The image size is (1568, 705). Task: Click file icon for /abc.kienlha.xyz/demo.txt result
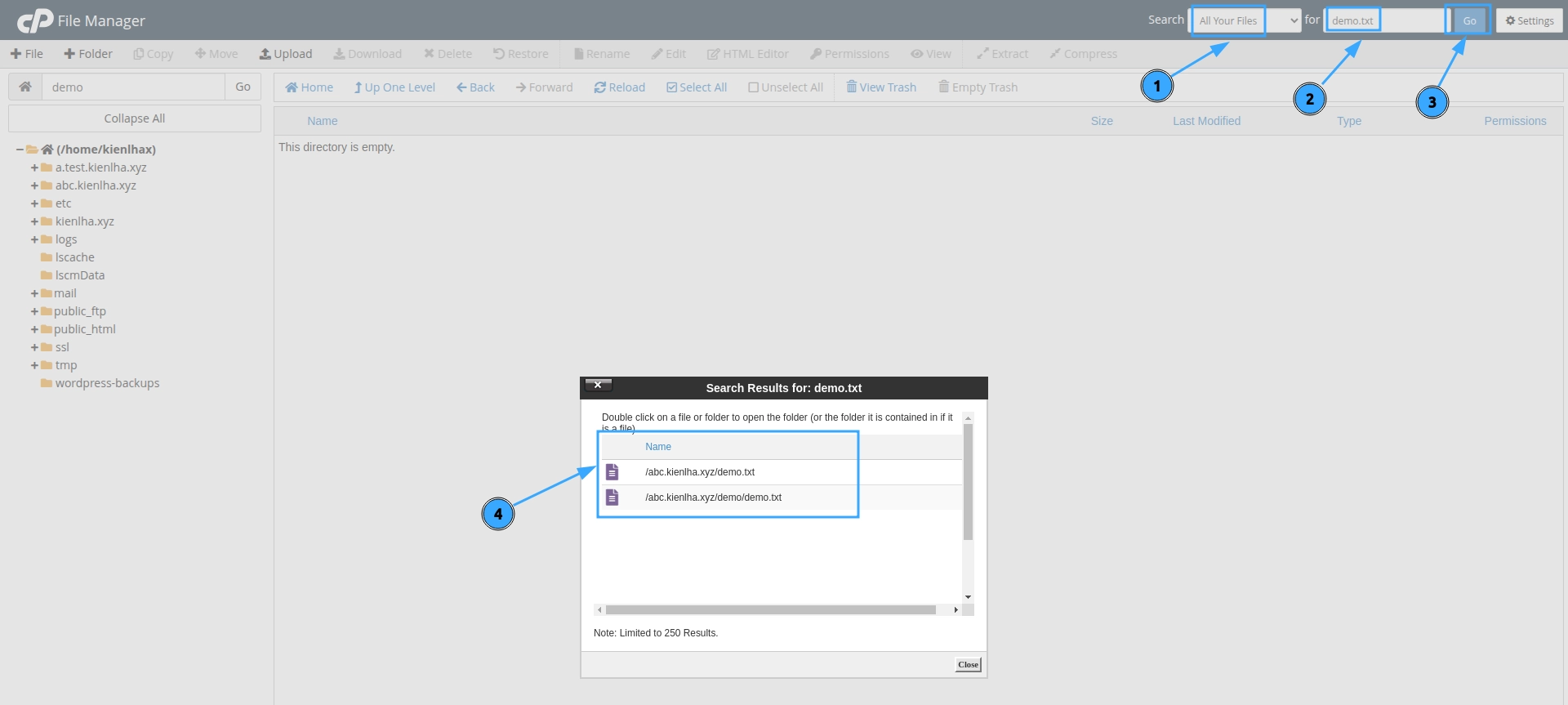click(612, 472)
